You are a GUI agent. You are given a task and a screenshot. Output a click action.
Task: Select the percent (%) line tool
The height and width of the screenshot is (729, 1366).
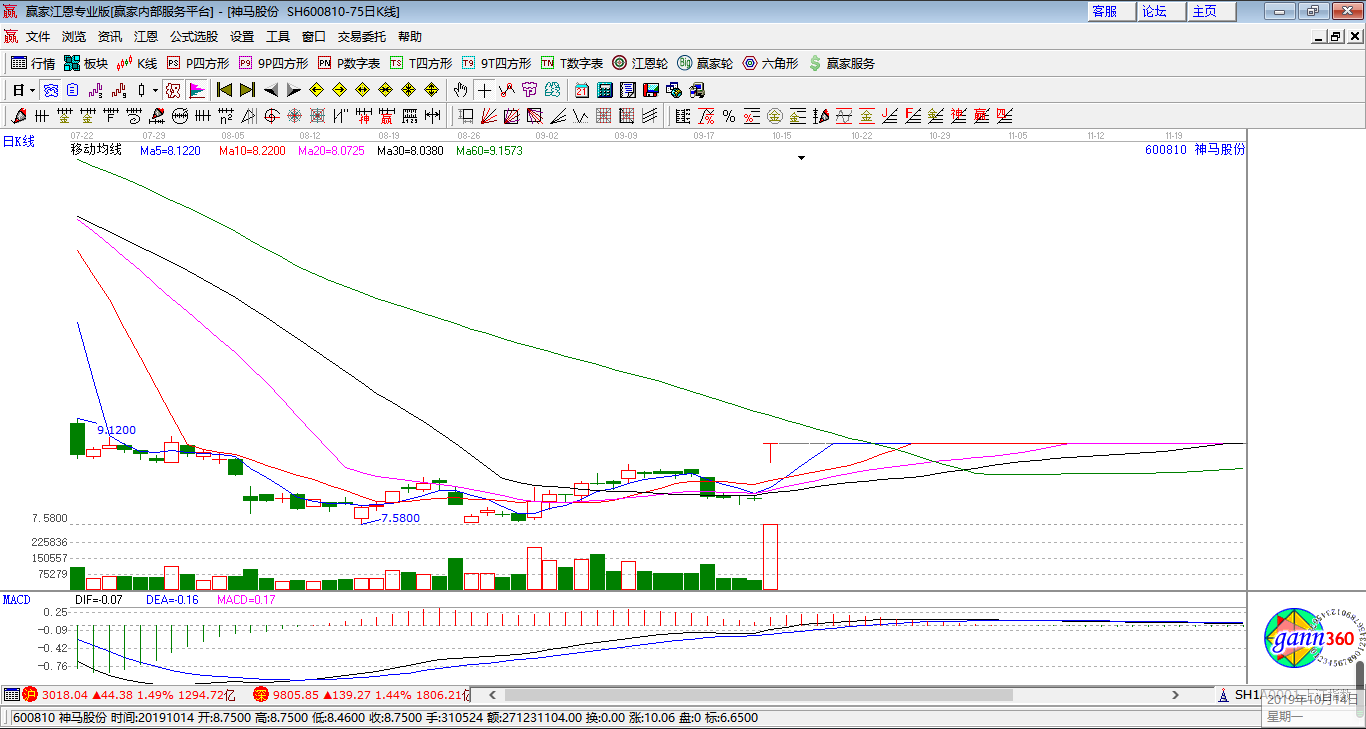point(729,116)
